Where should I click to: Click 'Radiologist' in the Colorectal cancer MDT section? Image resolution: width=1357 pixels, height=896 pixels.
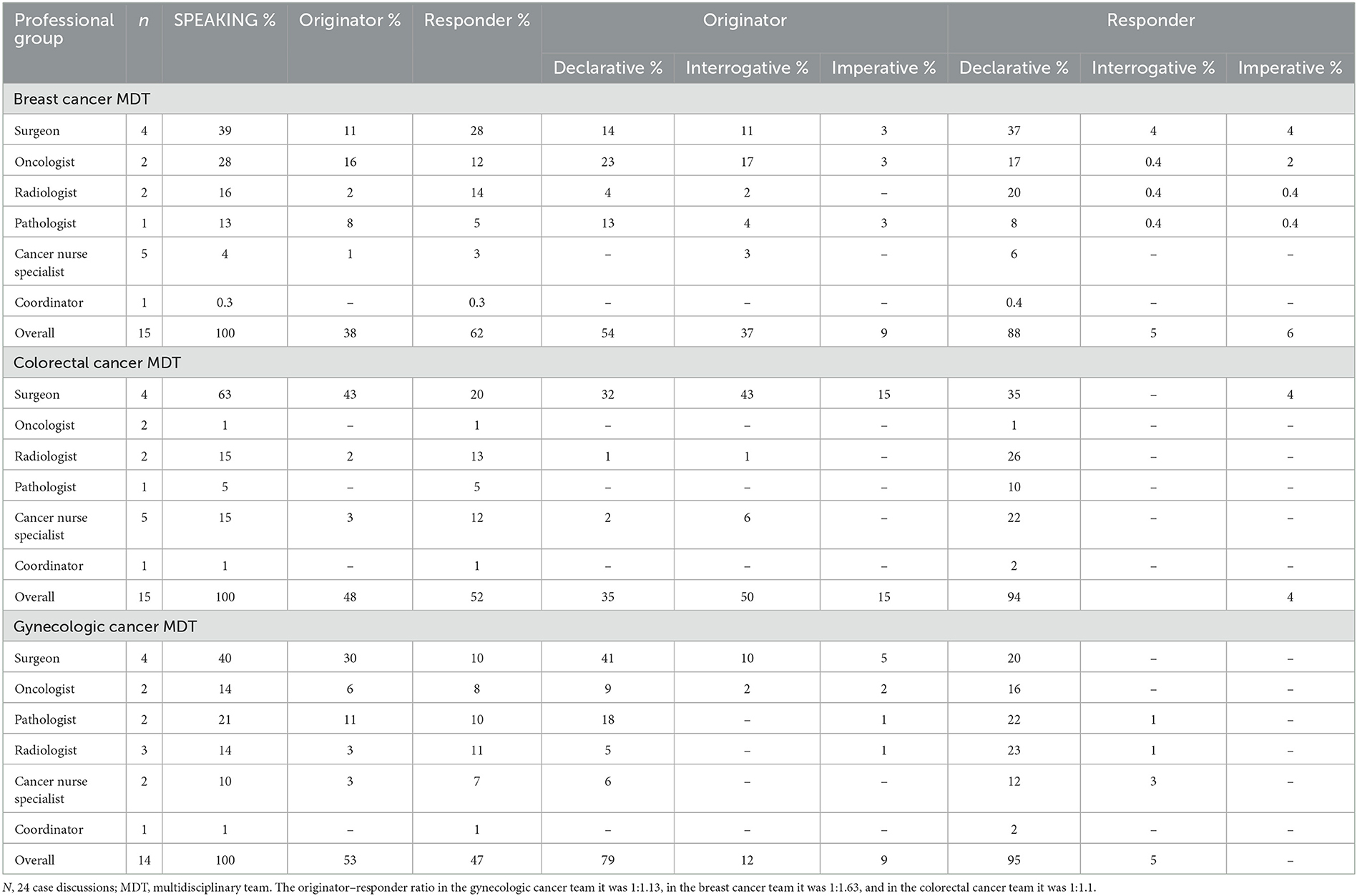coord(46,456)
